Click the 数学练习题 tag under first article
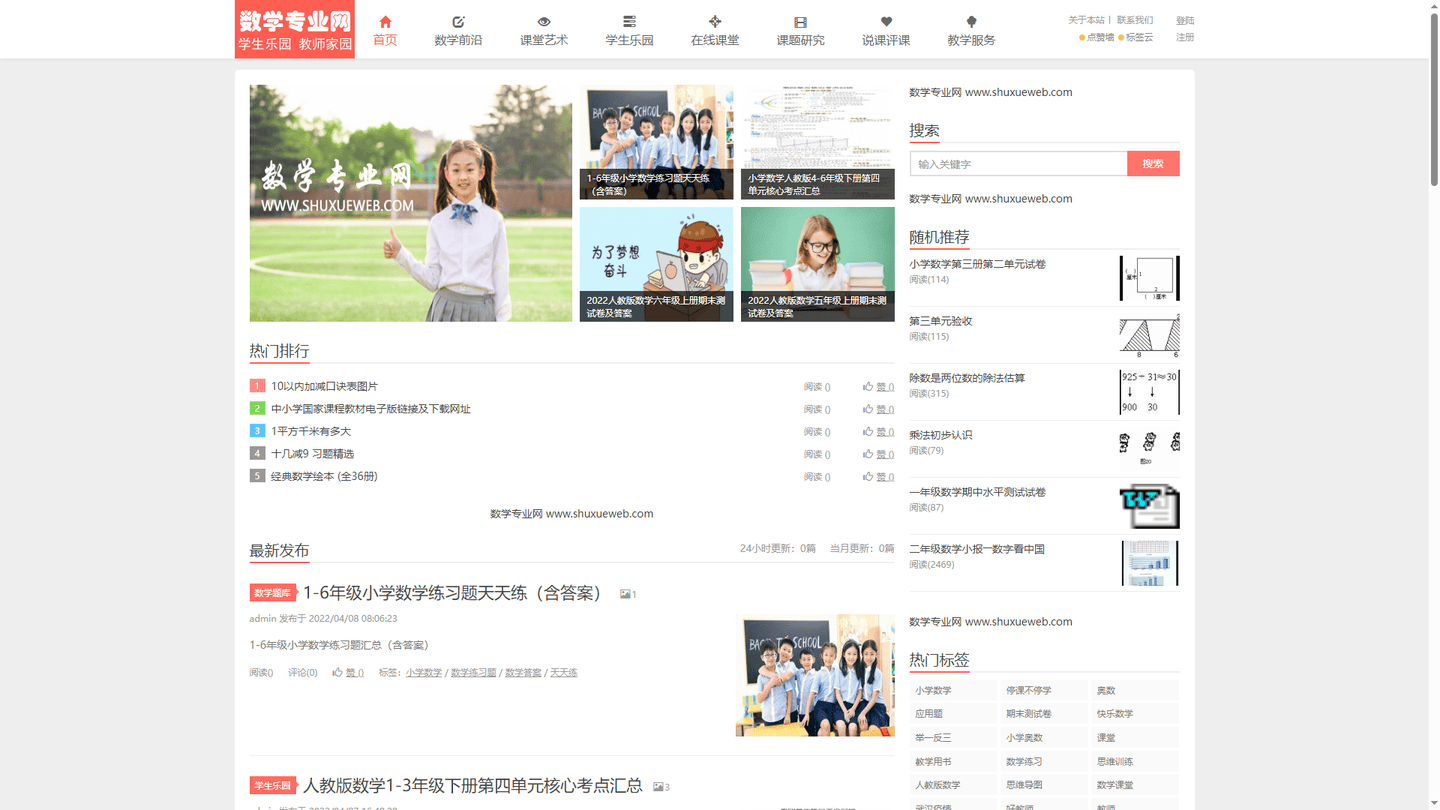 point(474,673)
